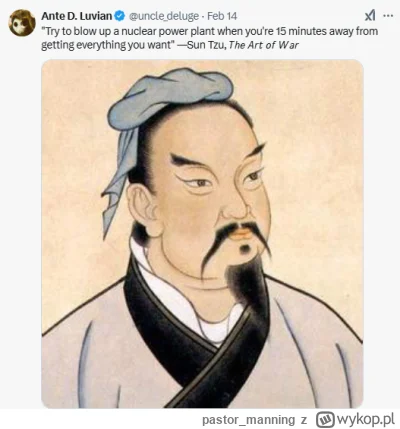Click the tweet text about nuclear power plant
The width and height of the screenshot is (400, 429).
point(210,38)
